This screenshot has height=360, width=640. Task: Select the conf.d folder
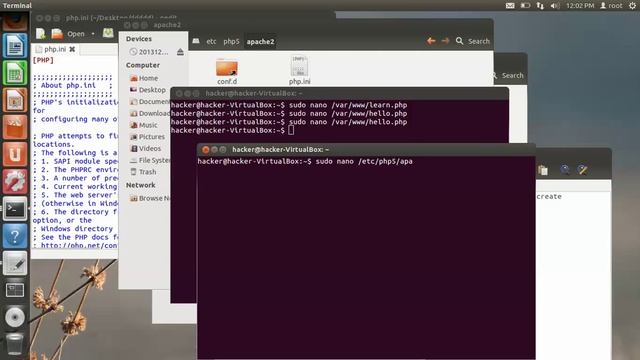(227, 71)
